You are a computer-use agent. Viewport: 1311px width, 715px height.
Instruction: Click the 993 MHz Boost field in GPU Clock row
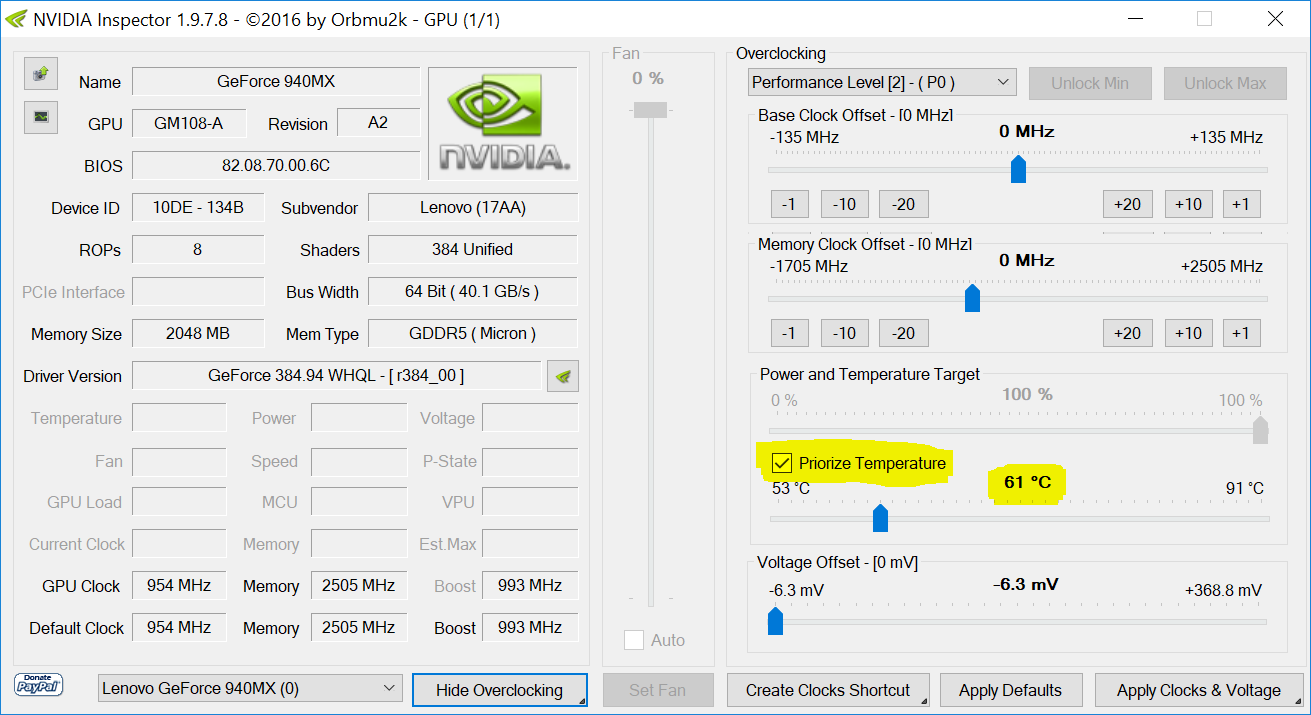pyautogui.click(x=530, y=586)
